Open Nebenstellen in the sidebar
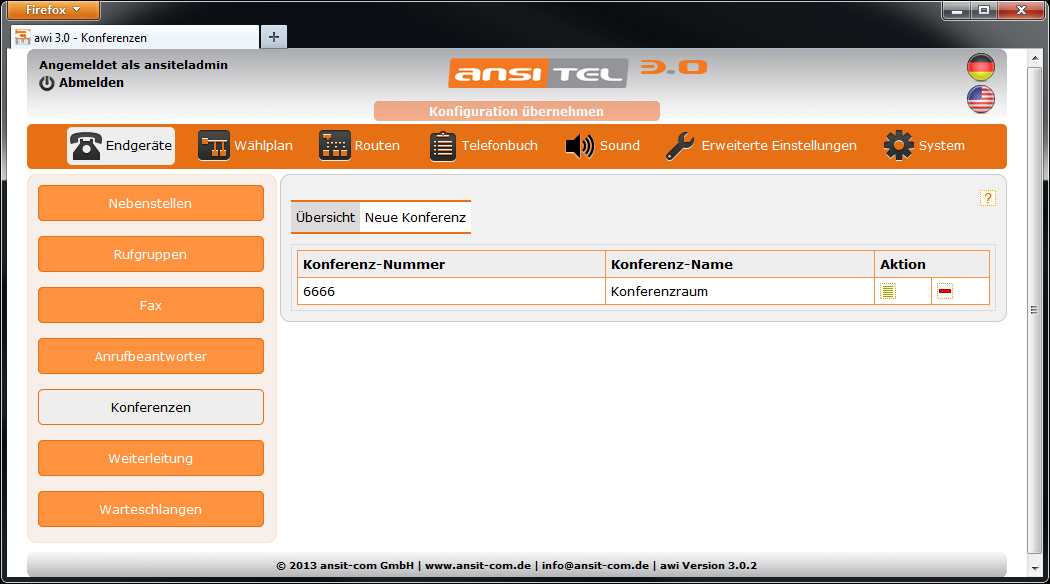 [150, 203]
